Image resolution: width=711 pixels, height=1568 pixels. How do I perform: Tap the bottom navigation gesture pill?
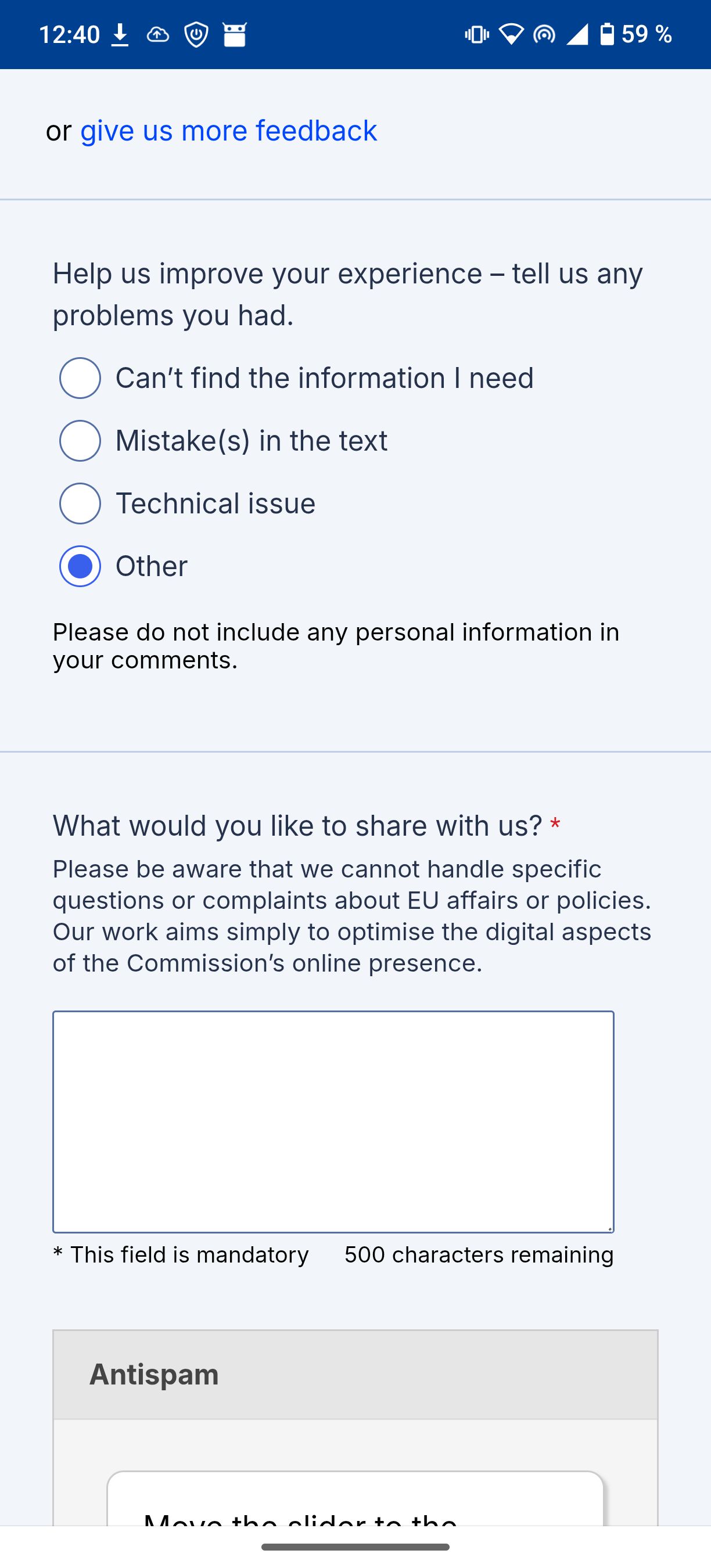tap(355, 1547)
